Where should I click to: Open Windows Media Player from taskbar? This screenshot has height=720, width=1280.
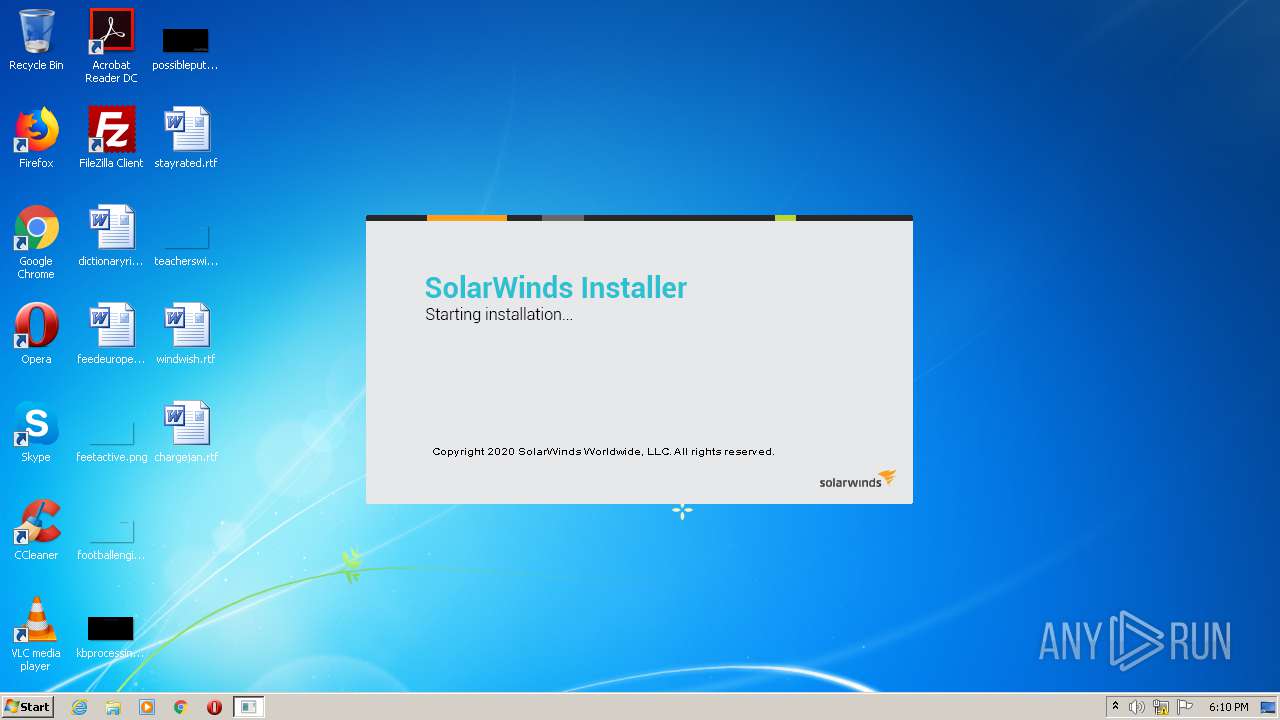pyautogui.click(x=147, y=707)
